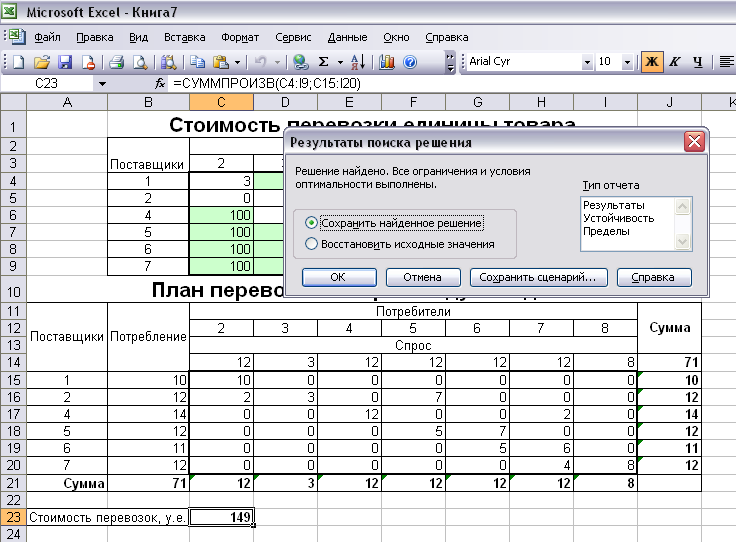The width and height of the screenshot is (736, 542).
Task: Click Сохранить сценарий... button
Action: [538, 277]
